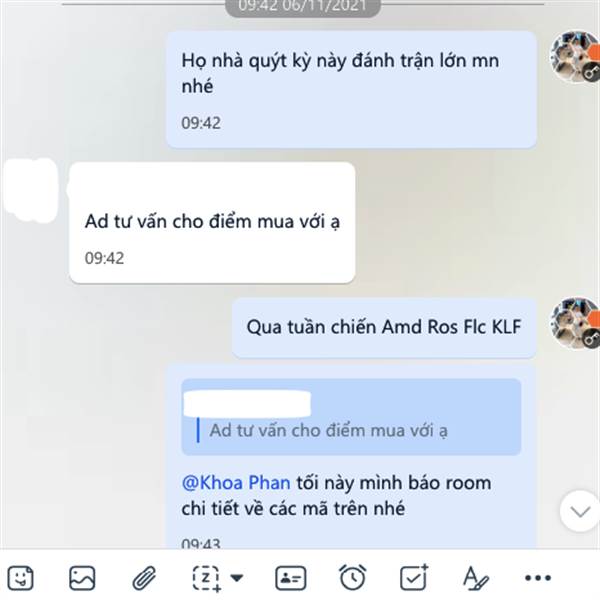Select the received message 'Ad tư vấn cho điểm mua với ạ'
The width and height of the screenshot is (600, 600).
[x=212, y=223]
